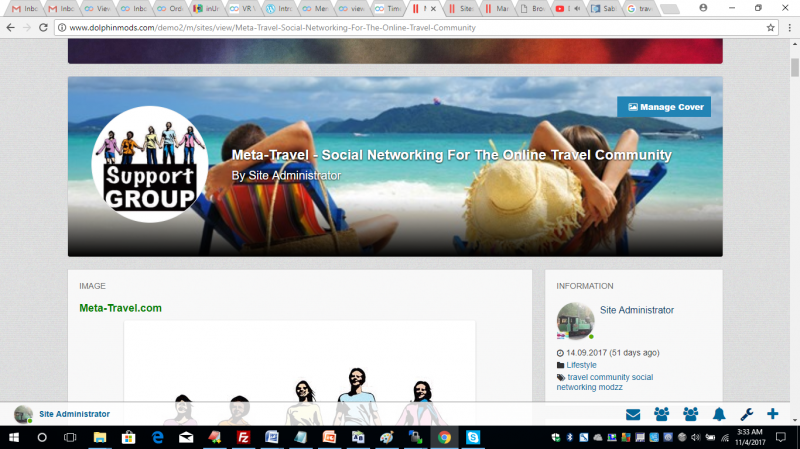The image size is (800, 449).
Task: Switch to the VR tab
Action: tap(244, 9)
